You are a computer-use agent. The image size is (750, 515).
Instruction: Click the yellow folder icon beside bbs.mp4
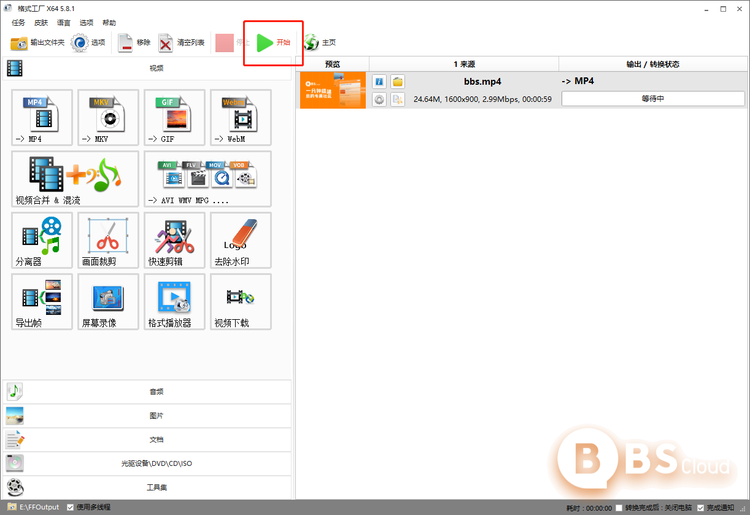click(x=397, y=82)
